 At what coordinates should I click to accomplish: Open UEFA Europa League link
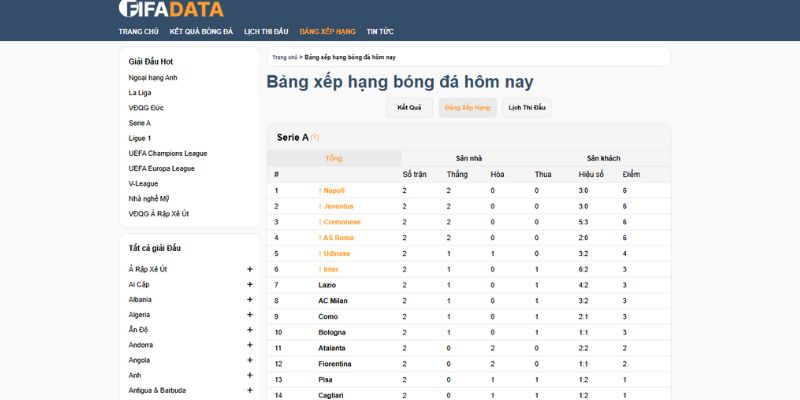coord(162,168)
